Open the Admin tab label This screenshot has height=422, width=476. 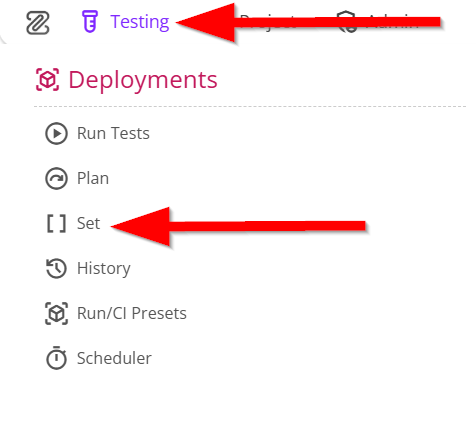[392, 22]
